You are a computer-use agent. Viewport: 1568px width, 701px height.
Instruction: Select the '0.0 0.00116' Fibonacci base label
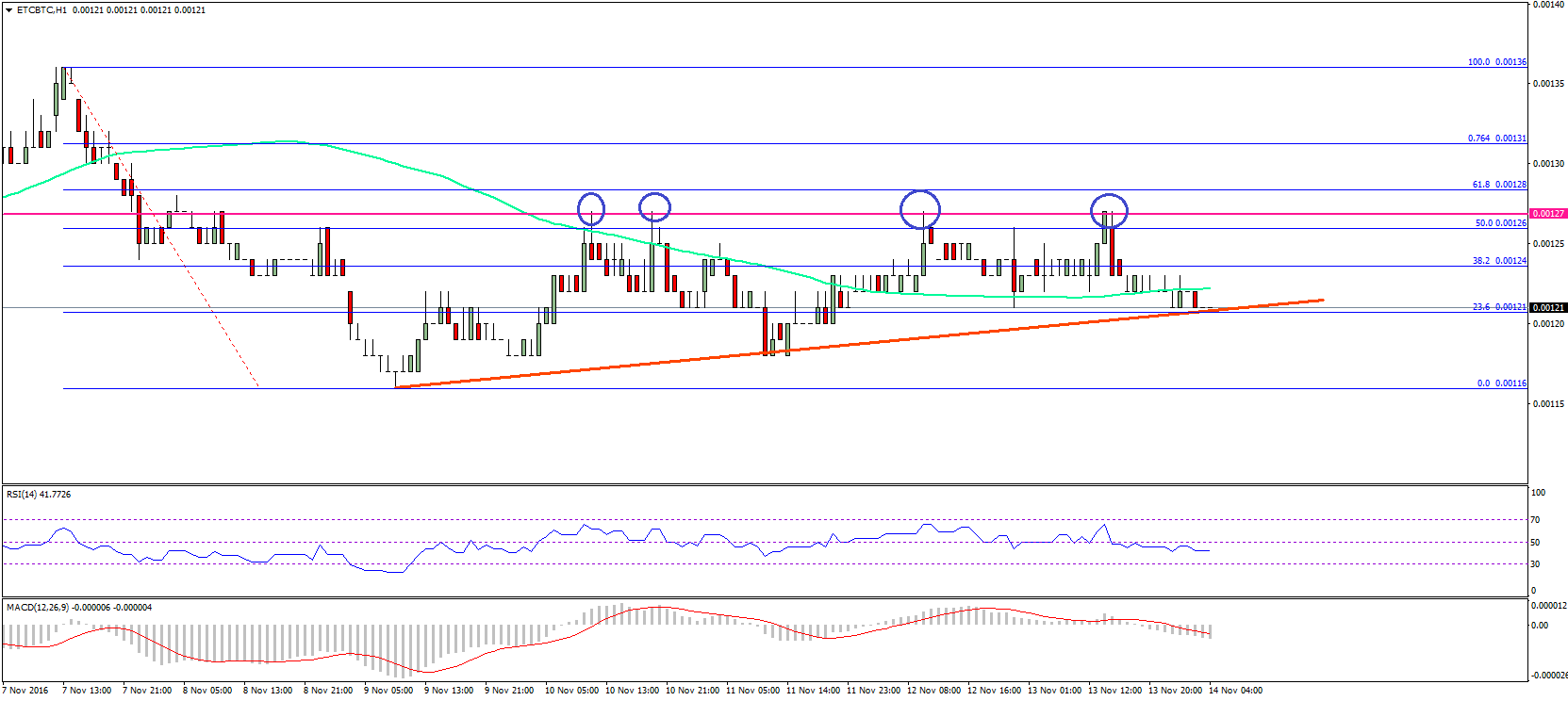[x=1502, y=383]
